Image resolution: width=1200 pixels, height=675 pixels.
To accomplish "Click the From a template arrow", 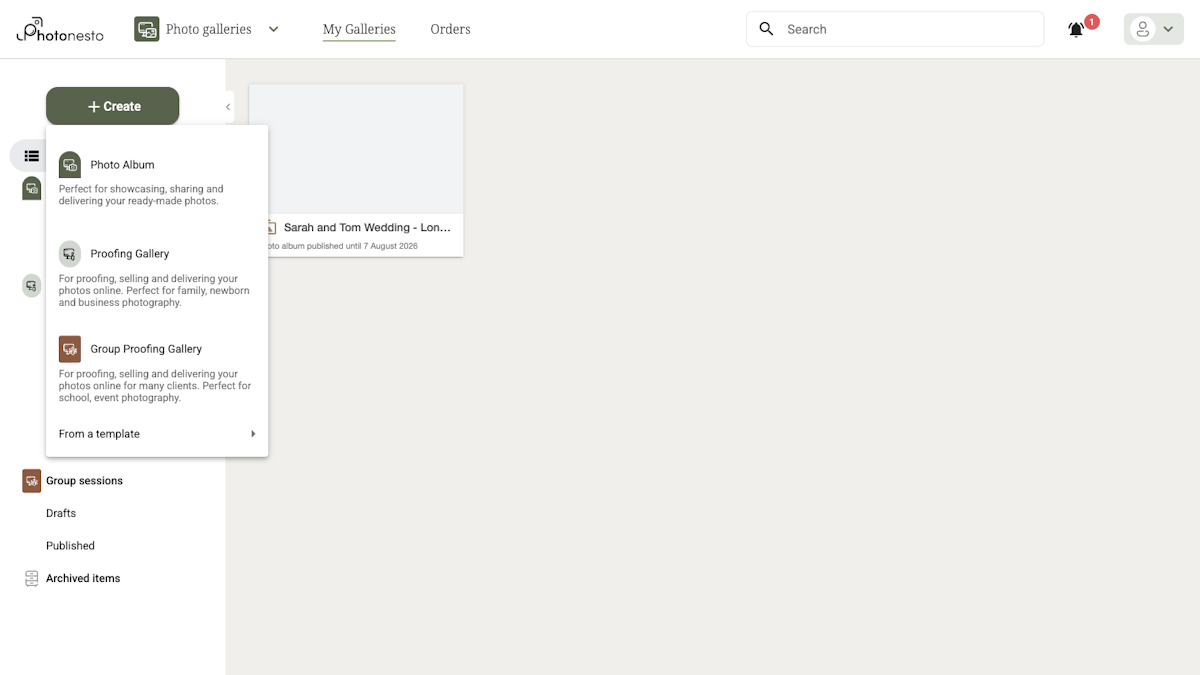I will [x=253, y=434].
